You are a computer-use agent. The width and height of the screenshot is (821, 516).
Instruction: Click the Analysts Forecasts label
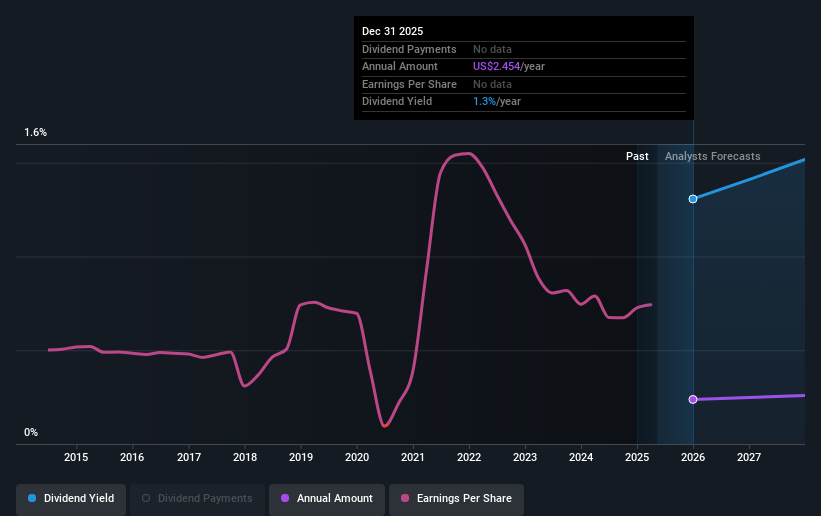713,156
